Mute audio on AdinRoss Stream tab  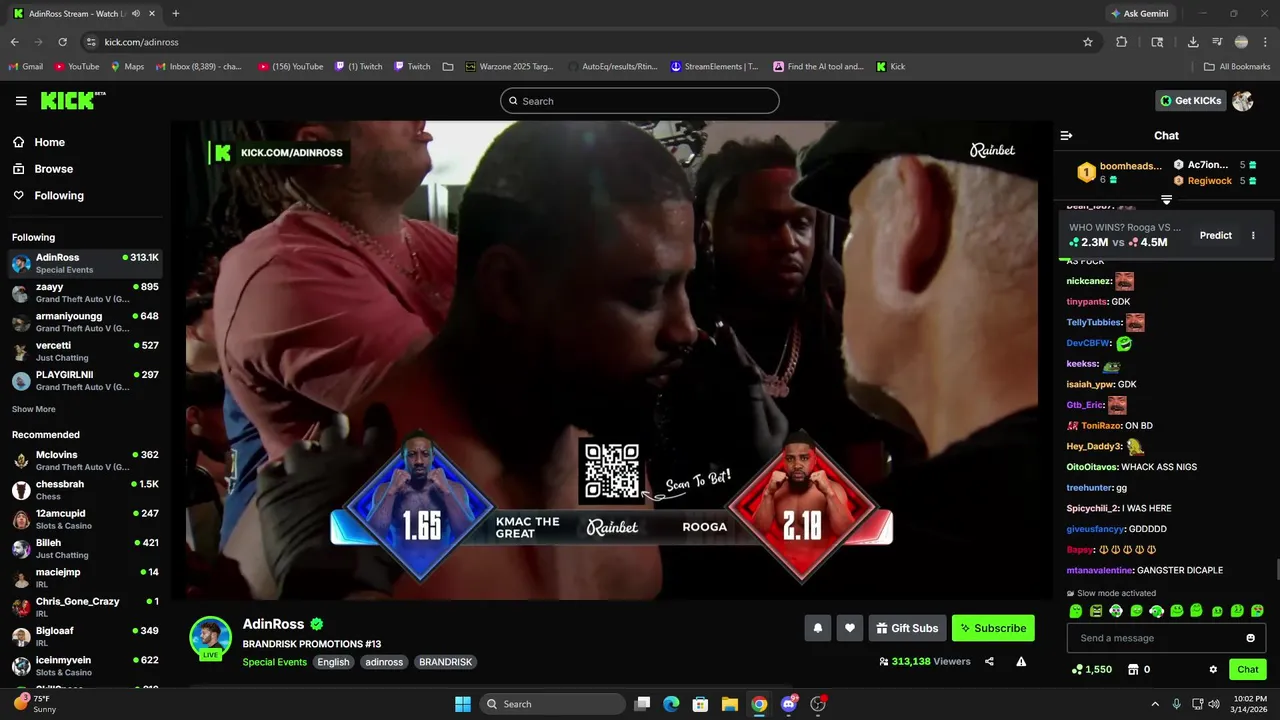coord(135,14)
